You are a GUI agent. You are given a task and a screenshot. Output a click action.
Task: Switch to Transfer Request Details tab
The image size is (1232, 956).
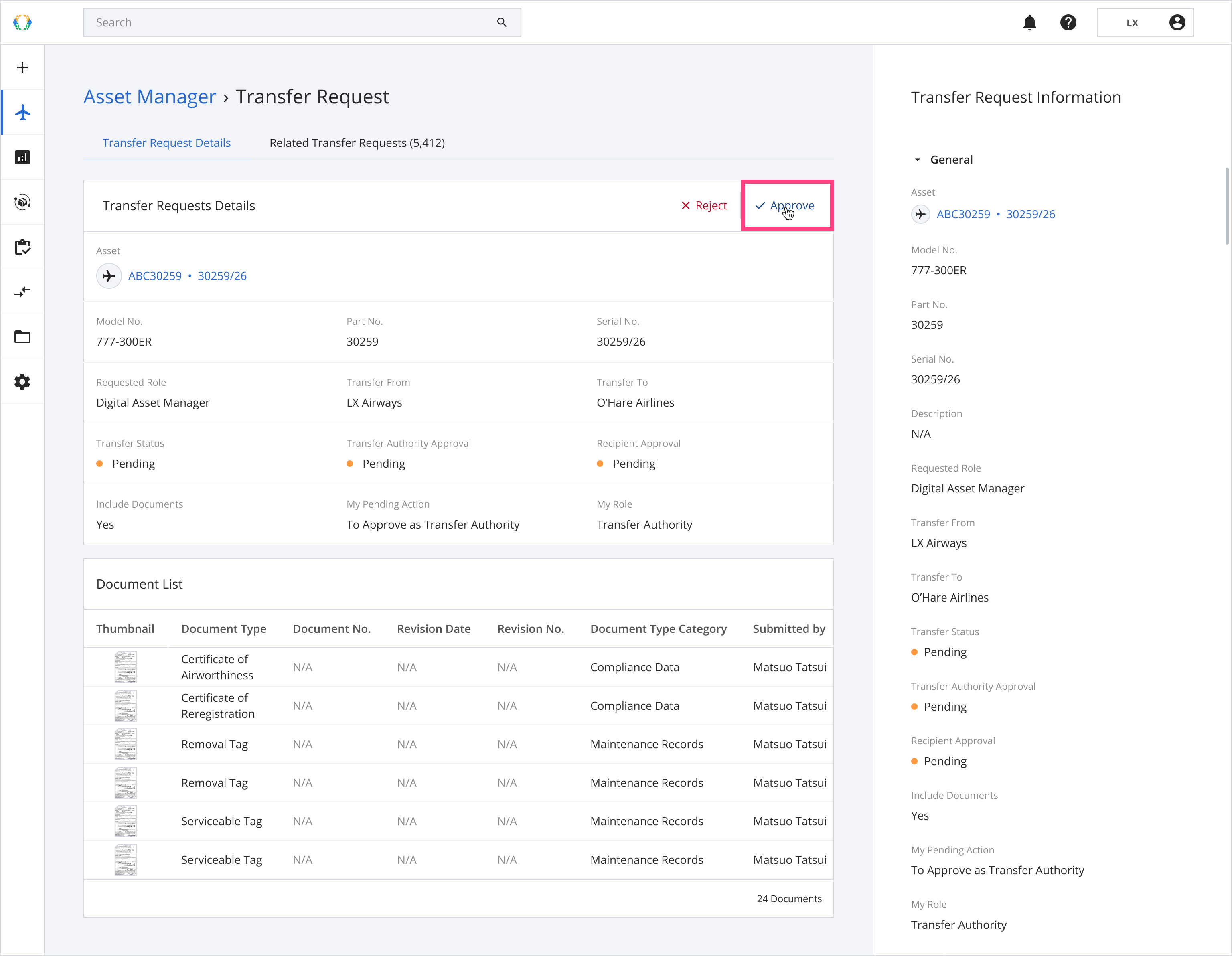(x=166, y=143)
